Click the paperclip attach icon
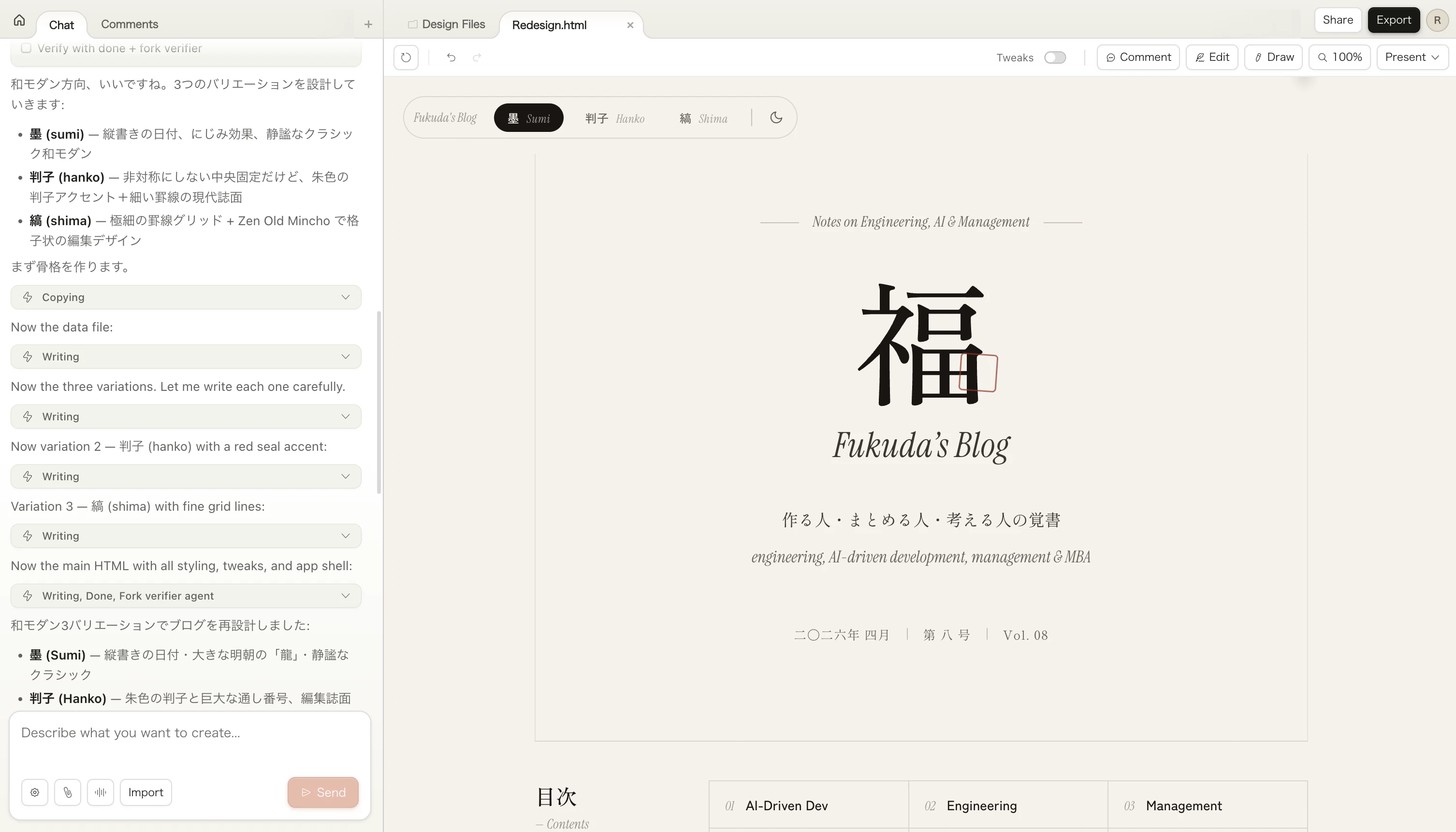Viewport: 1456px width, 832px height. [68, 792]
